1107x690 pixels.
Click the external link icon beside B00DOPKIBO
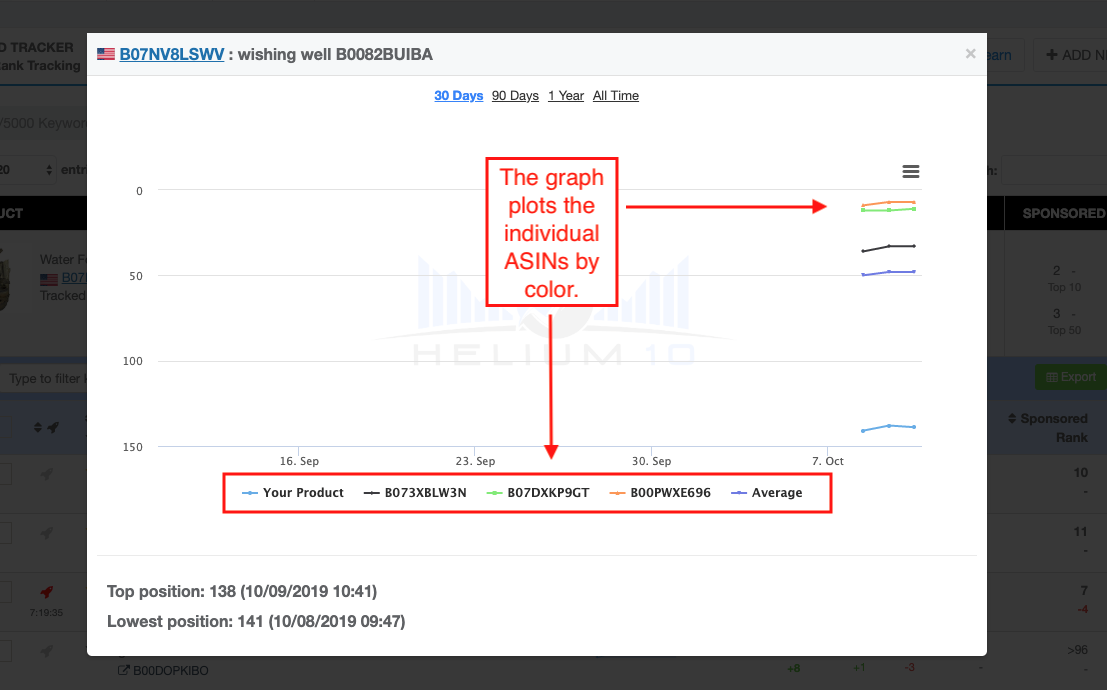(x=123, y=670)
